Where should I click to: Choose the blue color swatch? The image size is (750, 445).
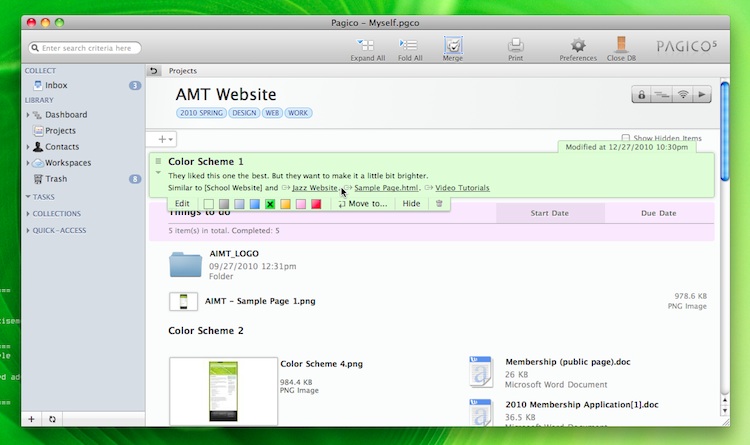[x=254, y=204]
